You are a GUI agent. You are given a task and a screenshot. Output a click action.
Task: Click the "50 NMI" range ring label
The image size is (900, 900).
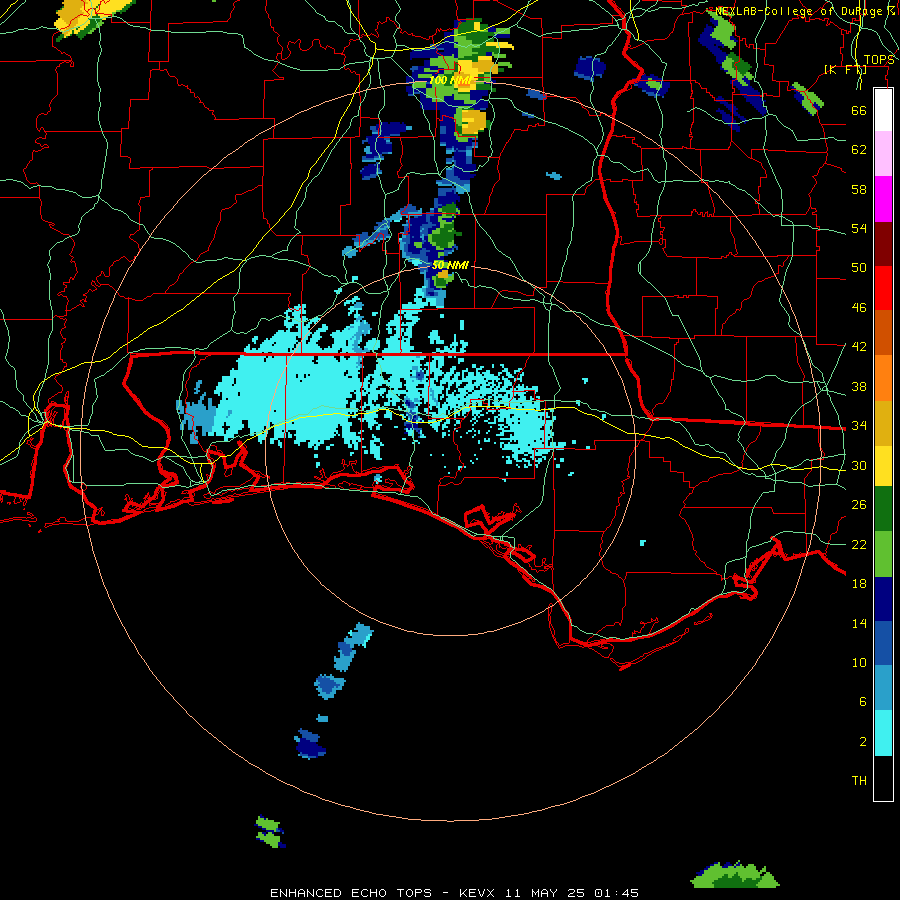(x=450, y=265)
